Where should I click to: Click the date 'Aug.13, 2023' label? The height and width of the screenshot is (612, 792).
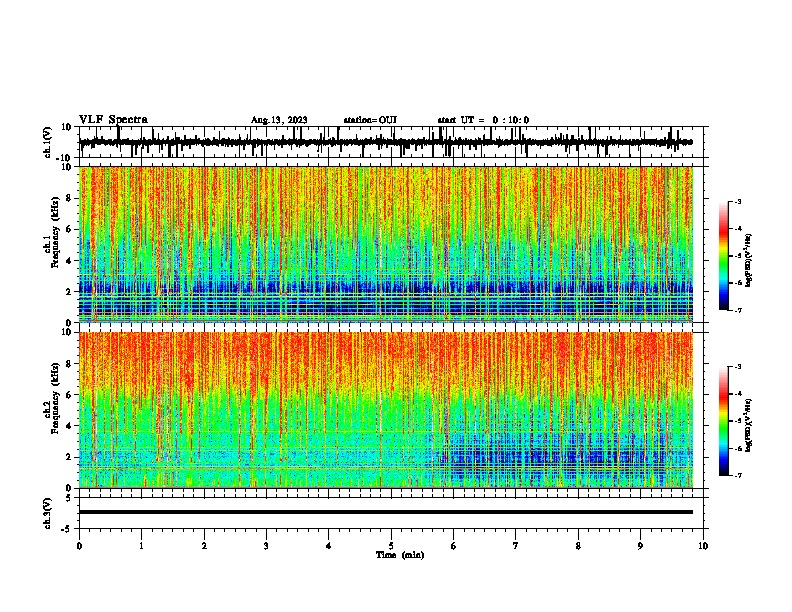click(x=279, y=120)
